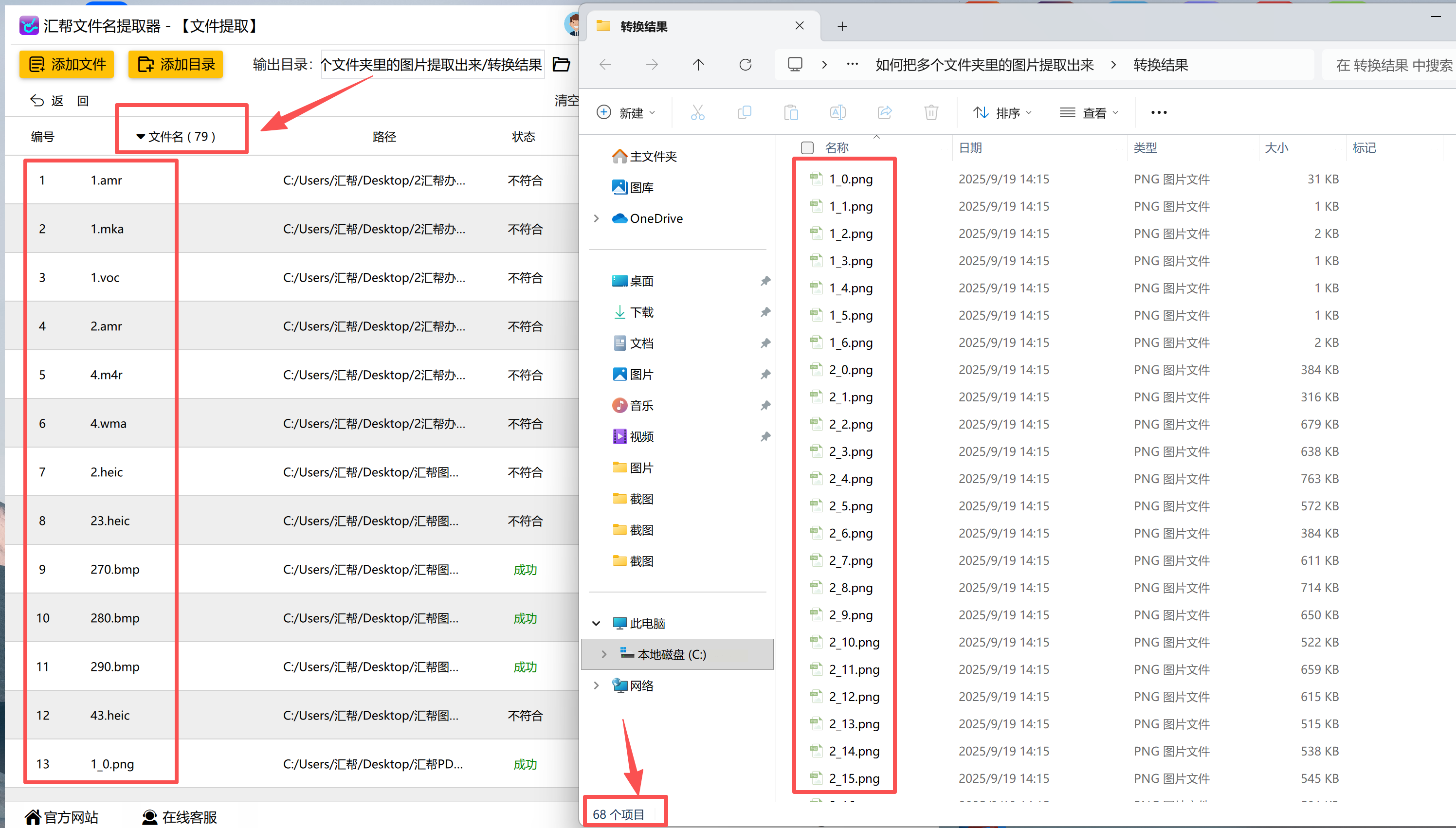The height and width of the screenshot is (828, 1456).
Task: Open the 查看 view dropdown
Action: click(1089, 112)
